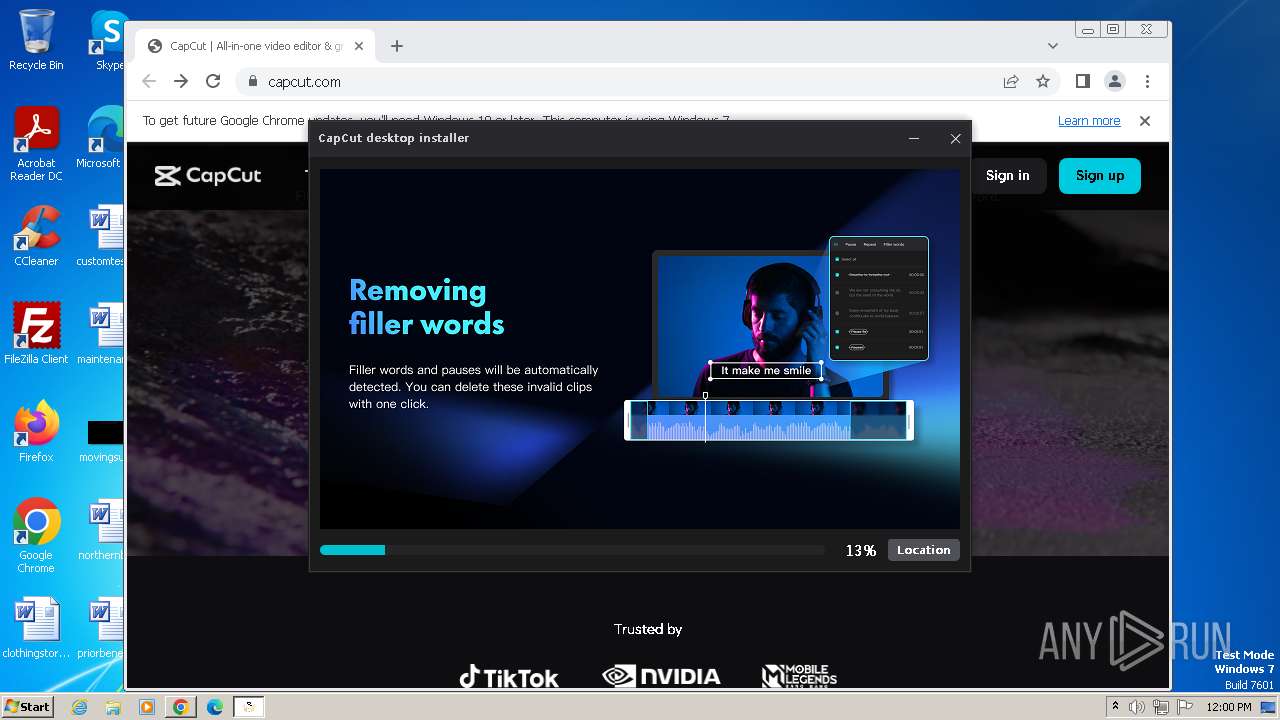Click Sign in on the CapCut page
Screen dimensions: 1280x720
pos(1007,175)
